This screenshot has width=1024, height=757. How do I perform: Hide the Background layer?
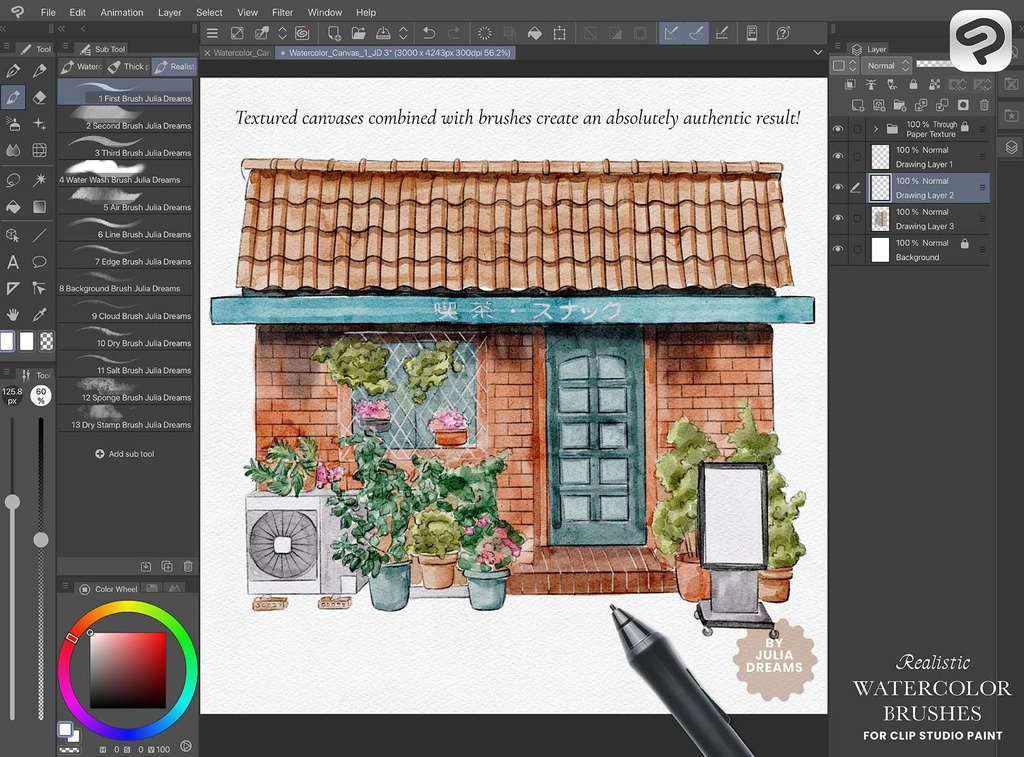839,248
